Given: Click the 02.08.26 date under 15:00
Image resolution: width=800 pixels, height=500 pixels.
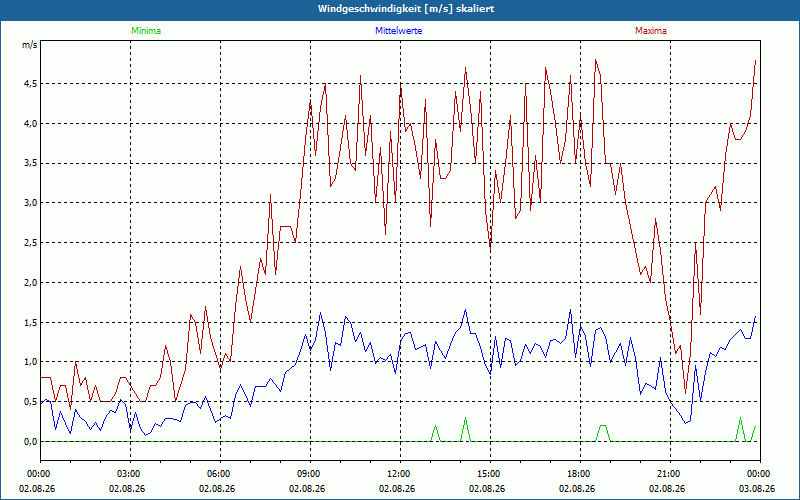Looking at the screenshot, I should 487,489.
